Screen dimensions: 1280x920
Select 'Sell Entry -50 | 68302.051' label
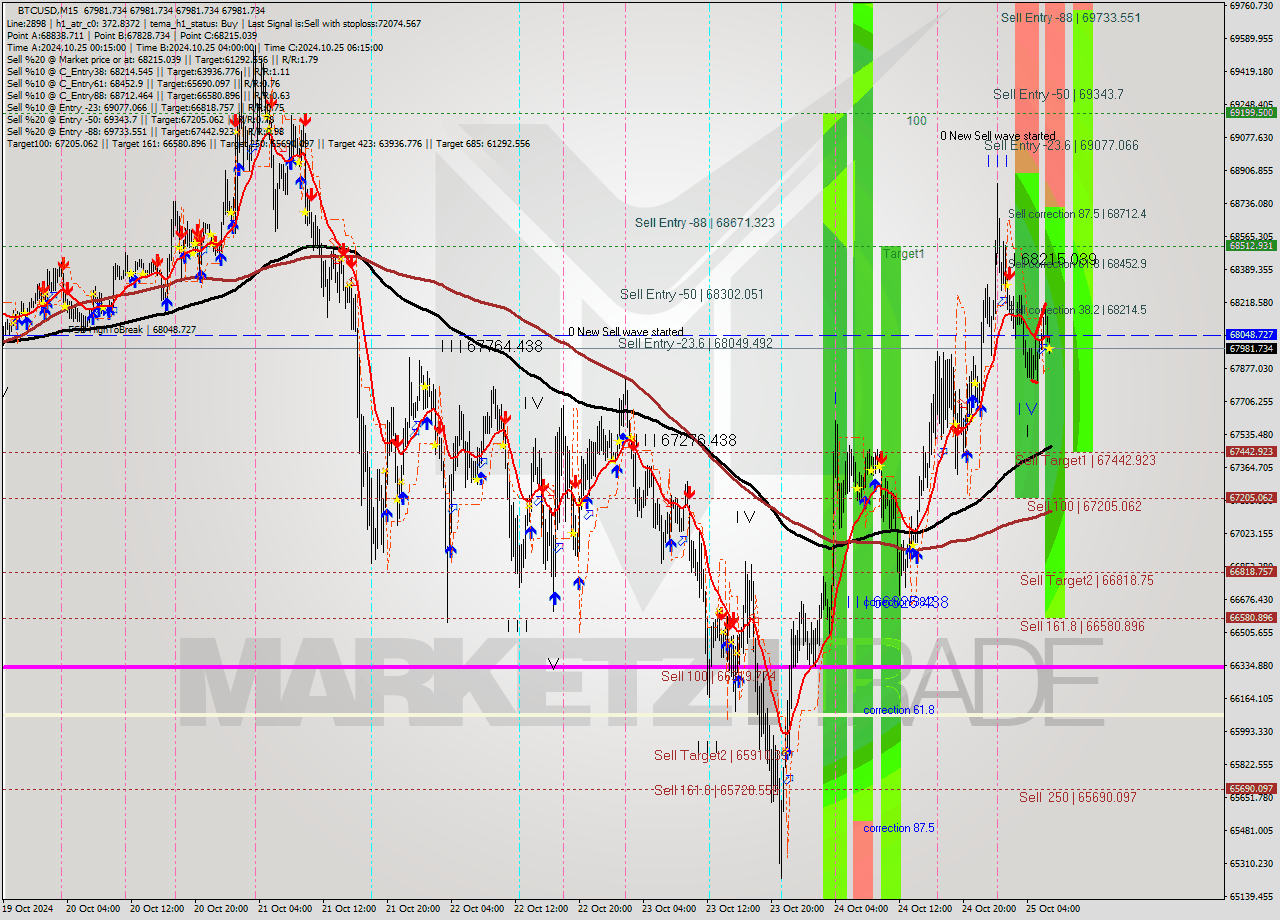[x=692, y=294]
